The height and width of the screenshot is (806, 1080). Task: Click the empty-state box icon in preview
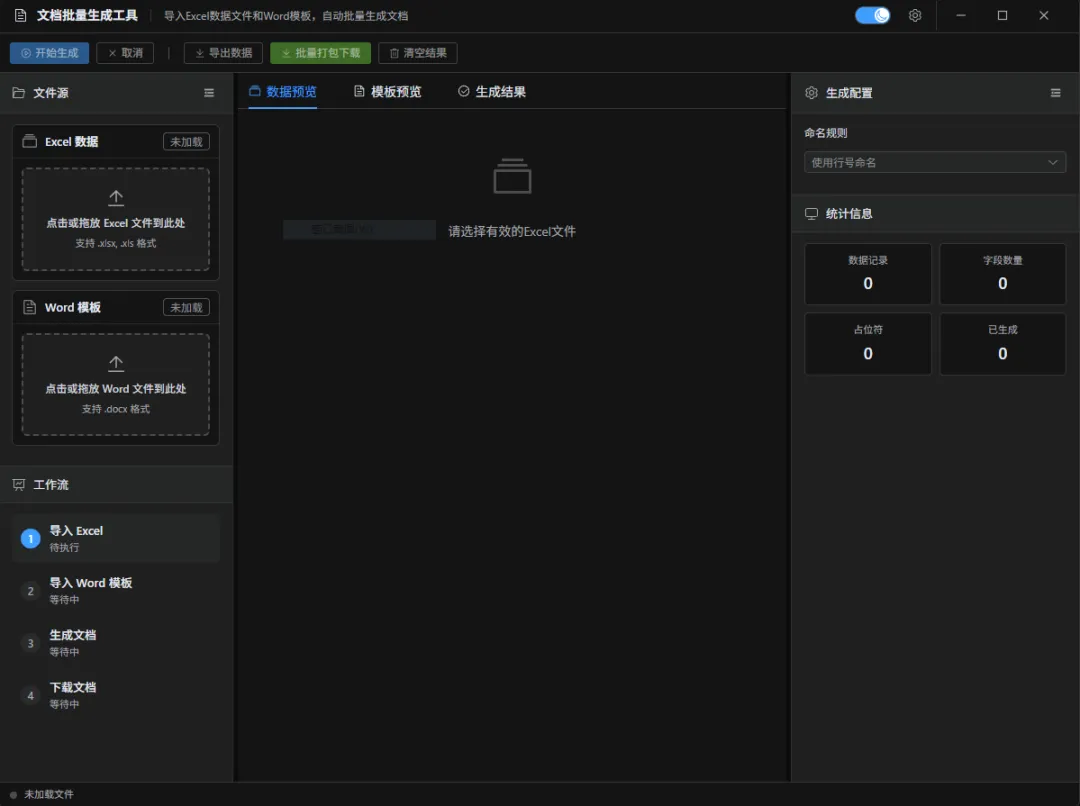click(x=512, y=176)
